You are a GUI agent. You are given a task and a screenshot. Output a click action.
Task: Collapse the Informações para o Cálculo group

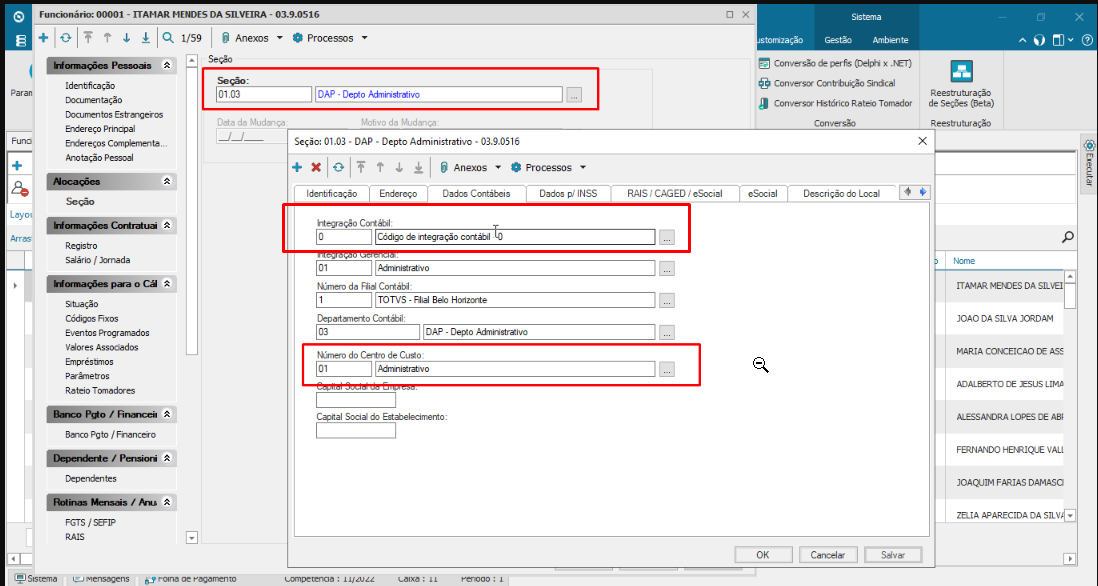point(167,284)
